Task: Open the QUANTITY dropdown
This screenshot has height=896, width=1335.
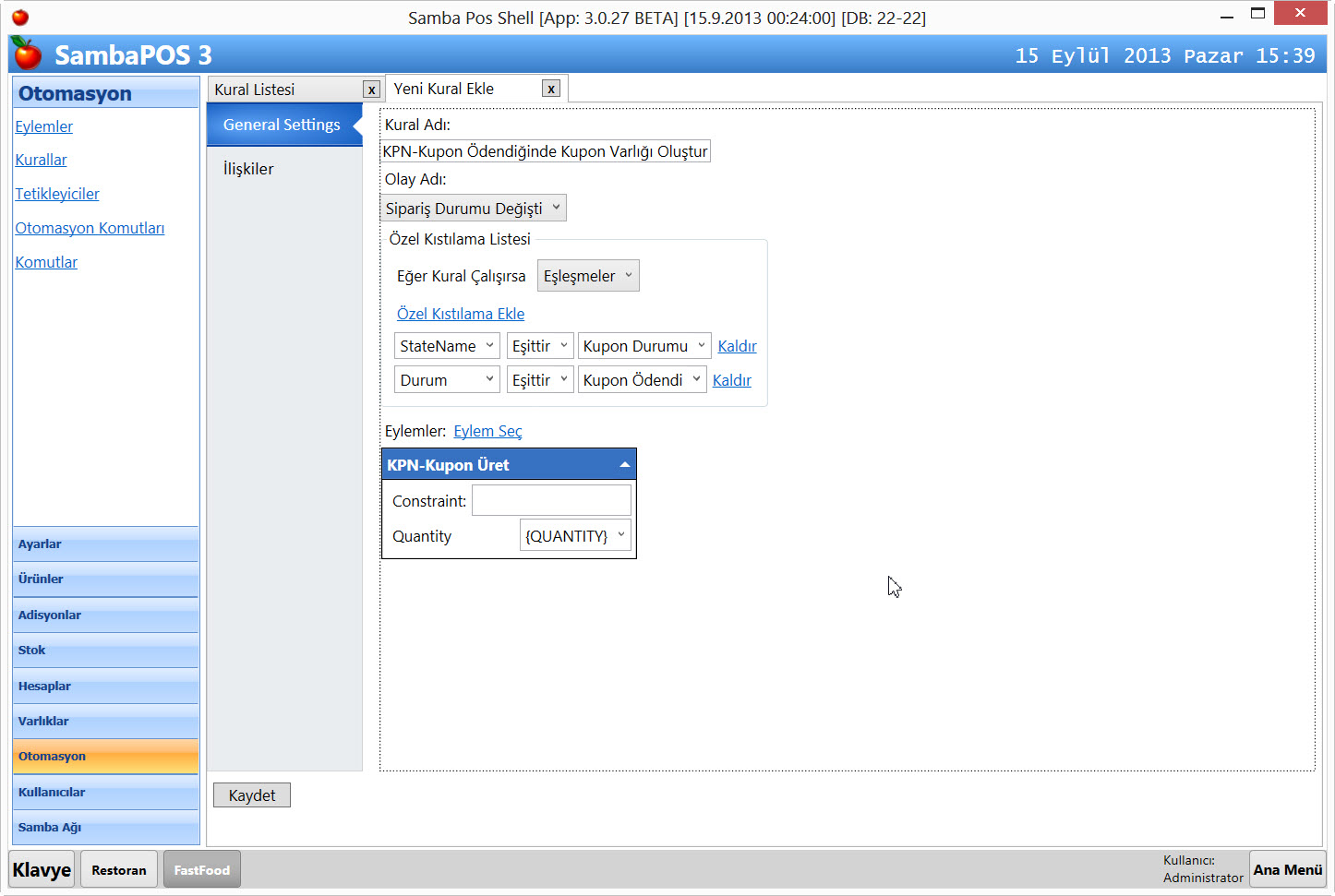Action: (575, 536)
